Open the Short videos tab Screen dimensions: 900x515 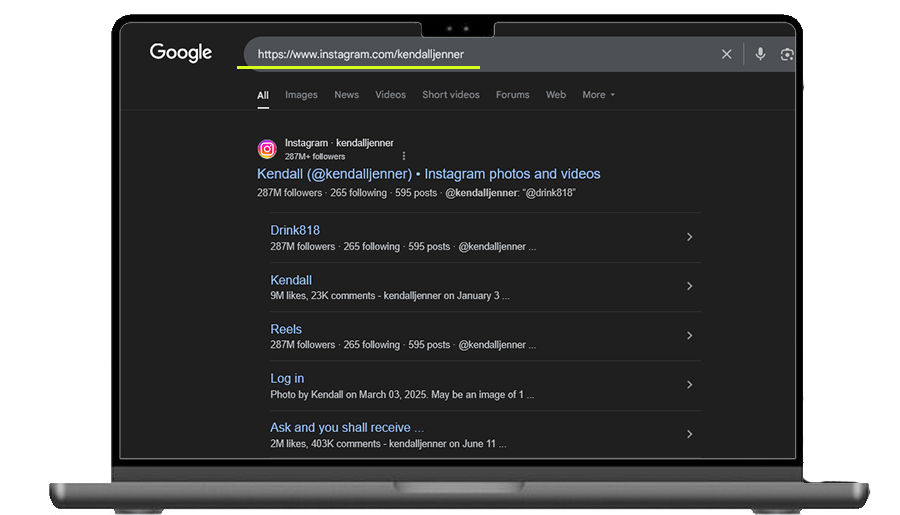(451, 95)
